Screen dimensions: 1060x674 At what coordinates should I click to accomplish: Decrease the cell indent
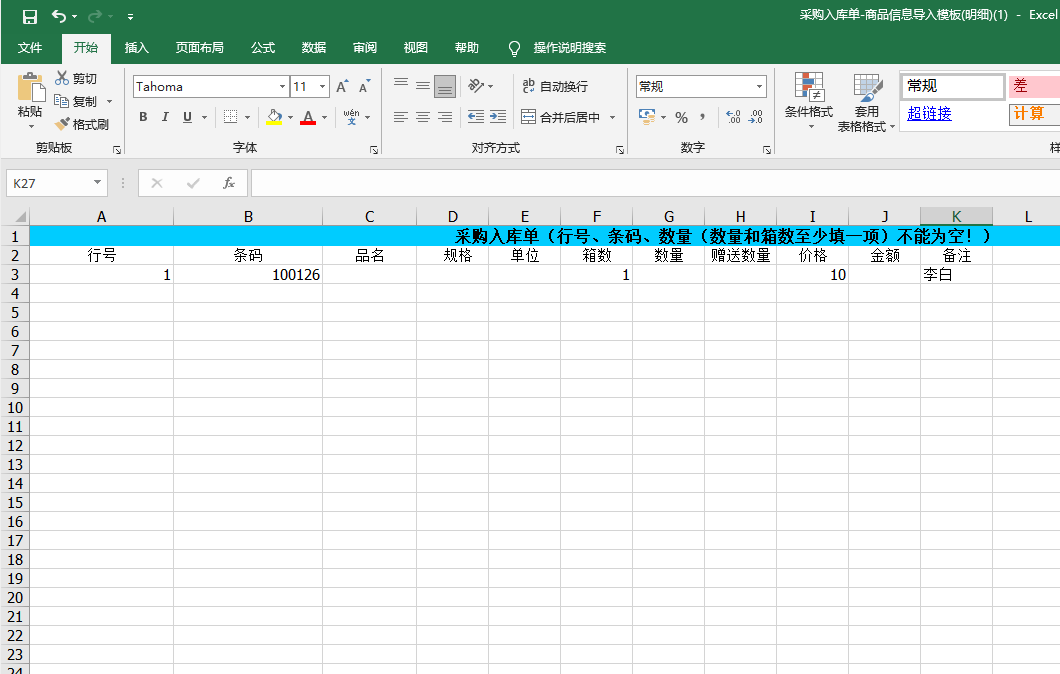(x=476, y=117)
